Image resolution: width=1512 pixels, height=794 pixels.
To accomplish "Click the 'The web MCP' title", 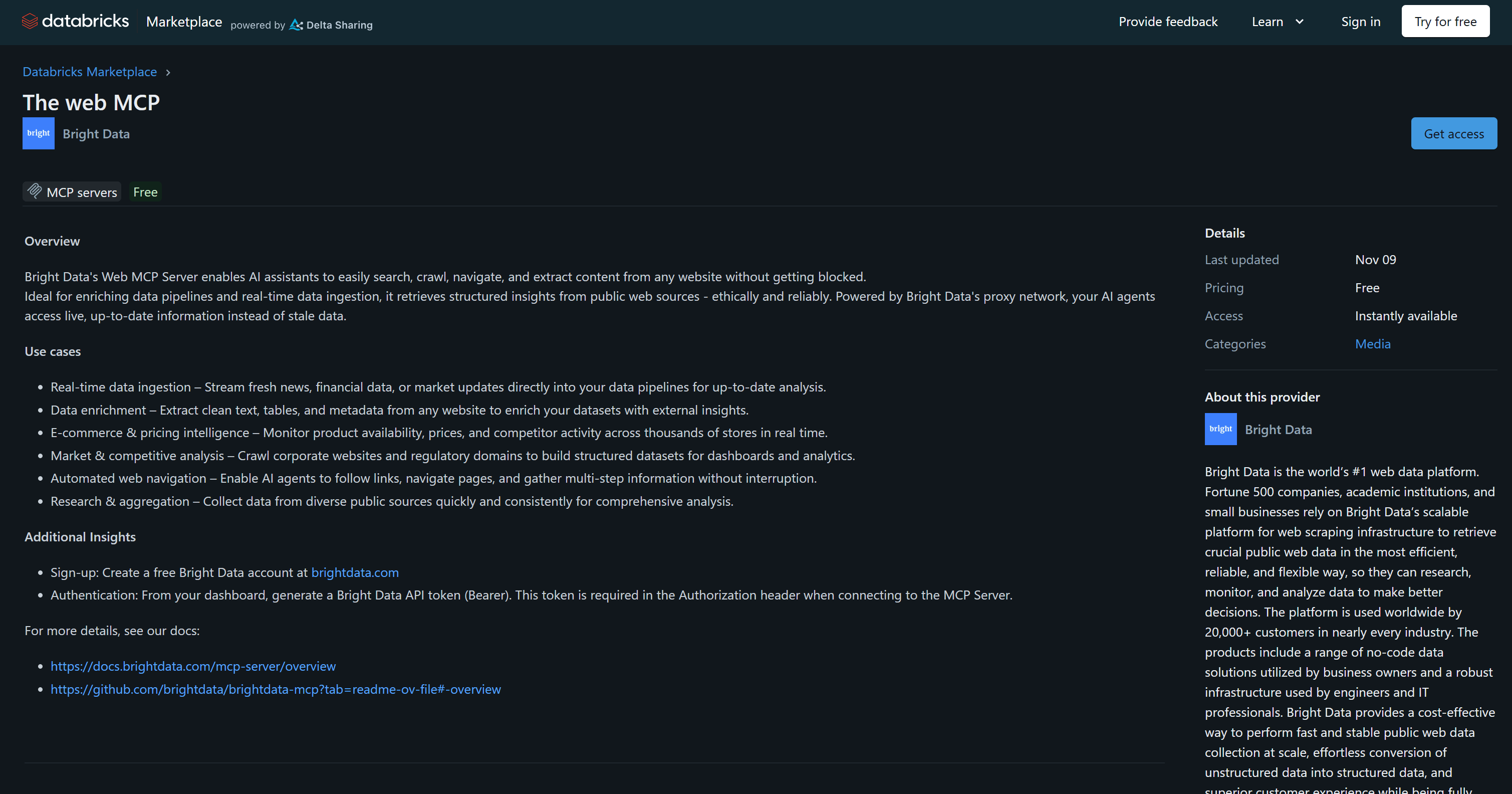I will 91,103.
